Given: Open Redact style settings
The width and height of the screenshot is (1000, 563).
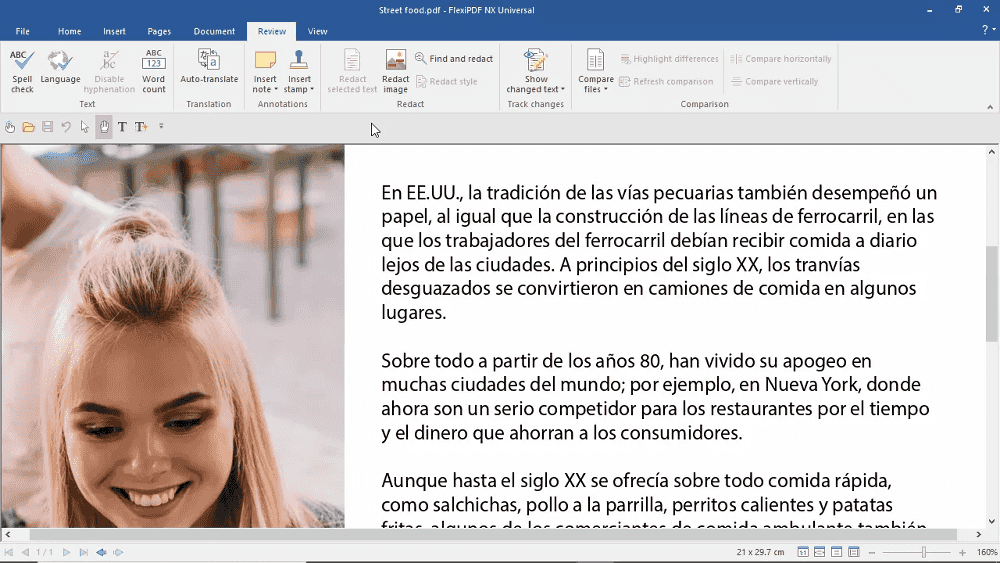Looking at the screenshot, I should click(446, 82).
